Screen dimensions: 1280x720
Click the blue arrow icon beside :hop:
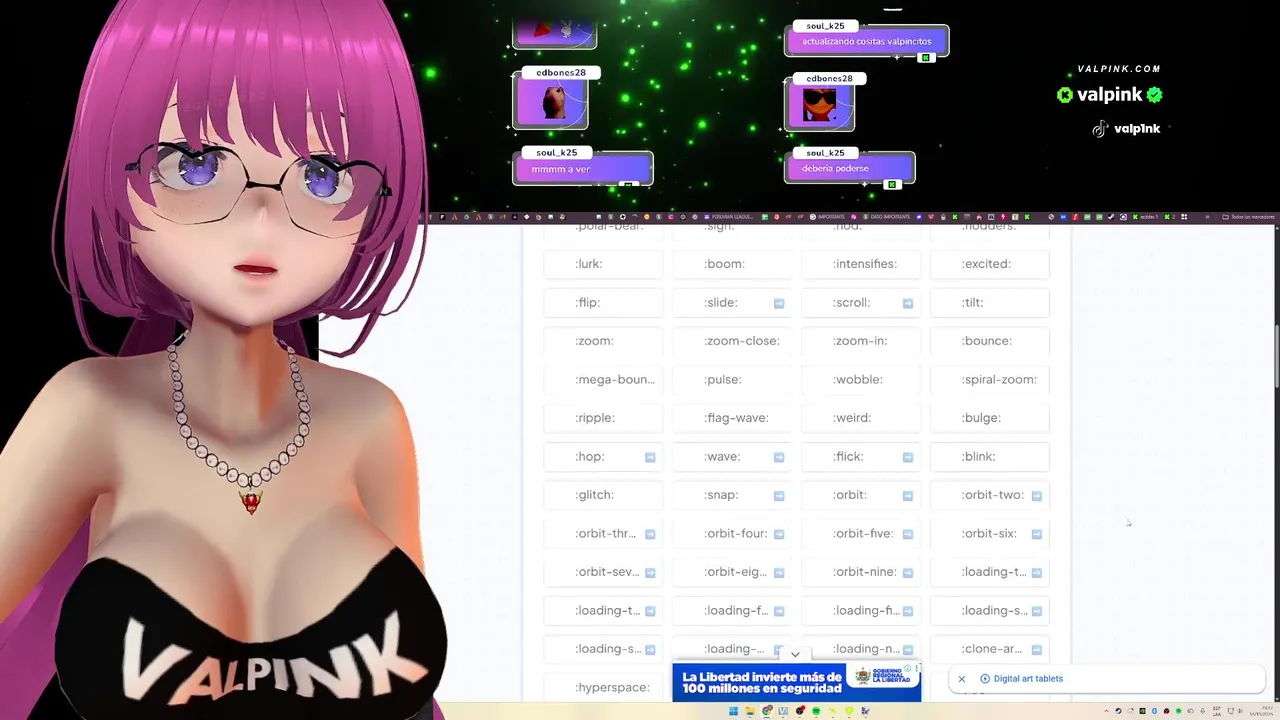(650, 457)
